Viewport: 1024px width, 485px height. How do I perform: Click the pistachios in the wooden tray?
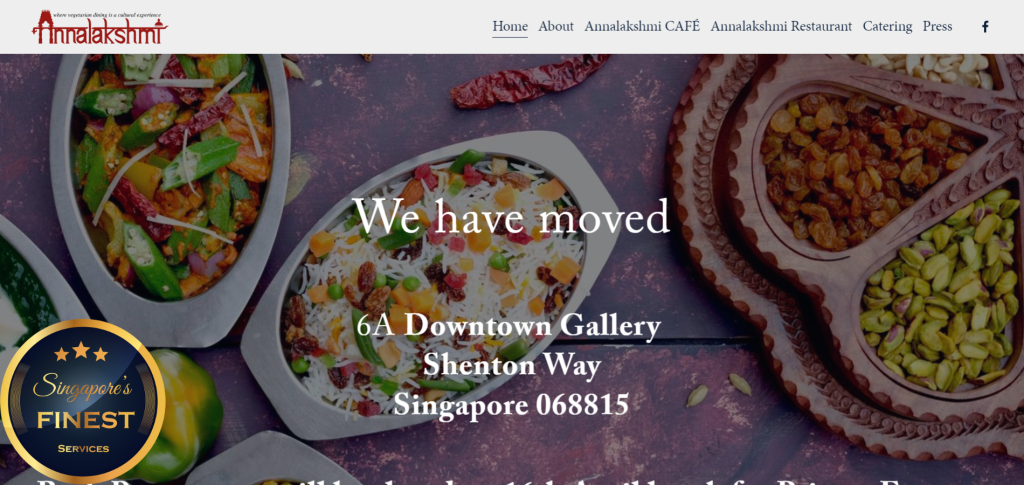tap(940, 287)
